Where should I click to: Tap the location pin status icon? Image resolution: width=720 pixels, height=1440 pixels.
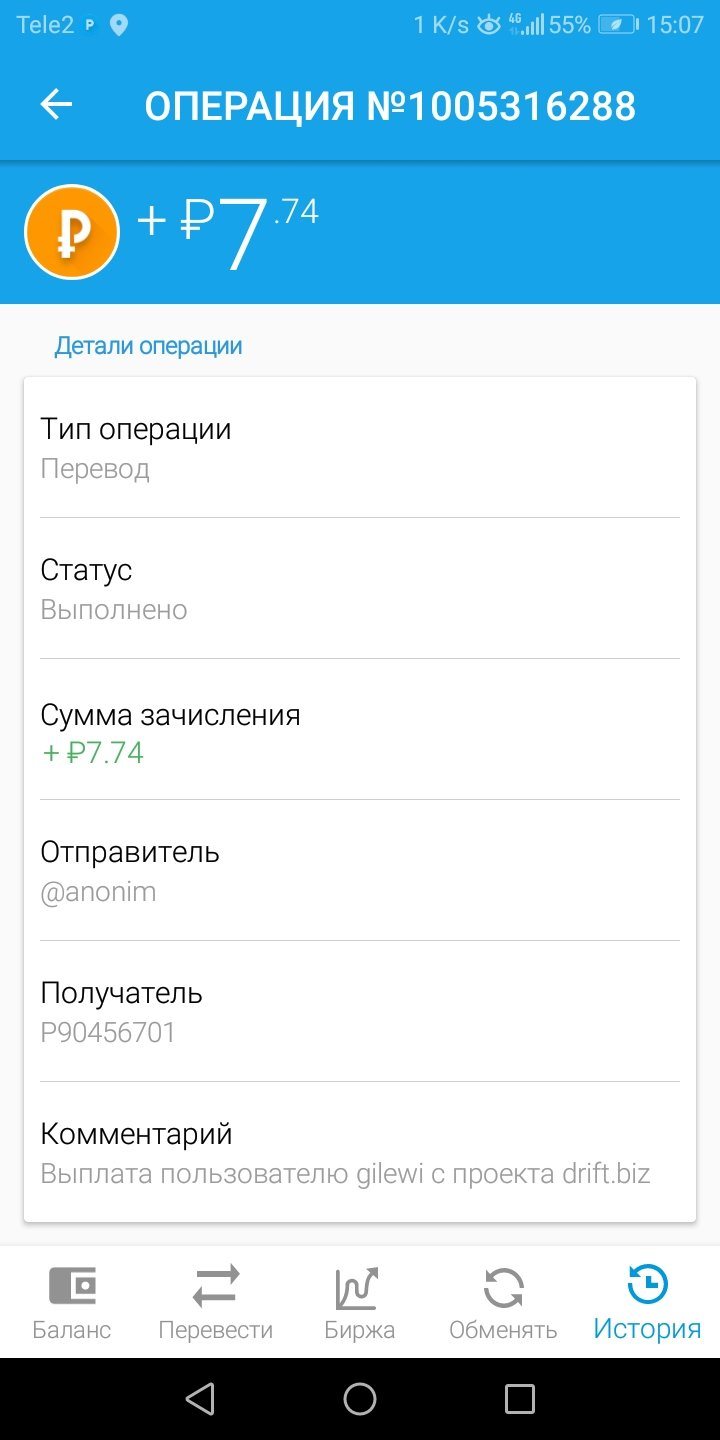pos(119,25)
